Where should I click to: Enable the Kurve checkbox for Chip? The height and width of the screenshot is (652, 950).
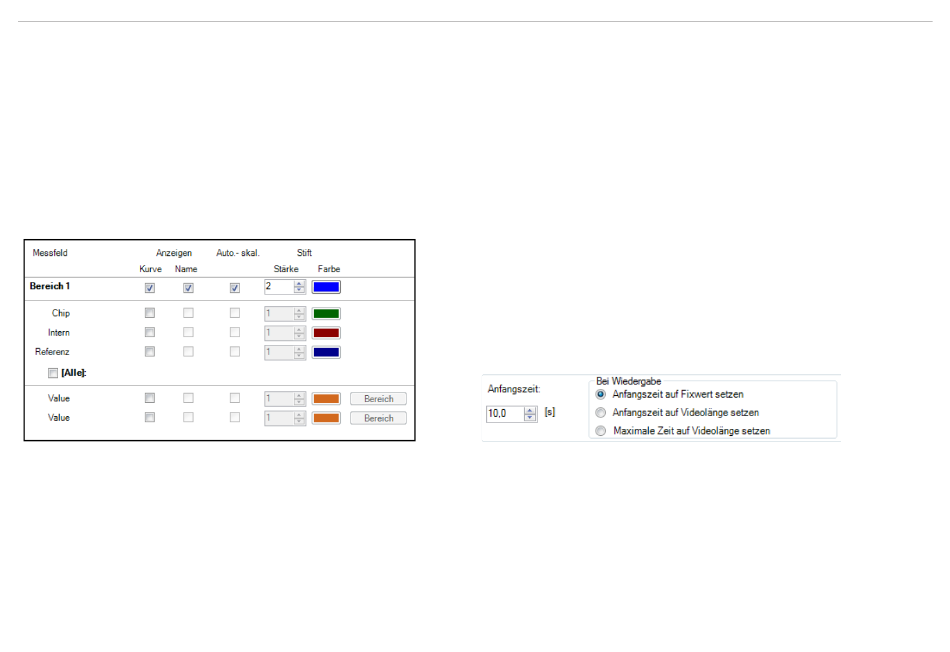pyautogui.click(x=150, y=313)
